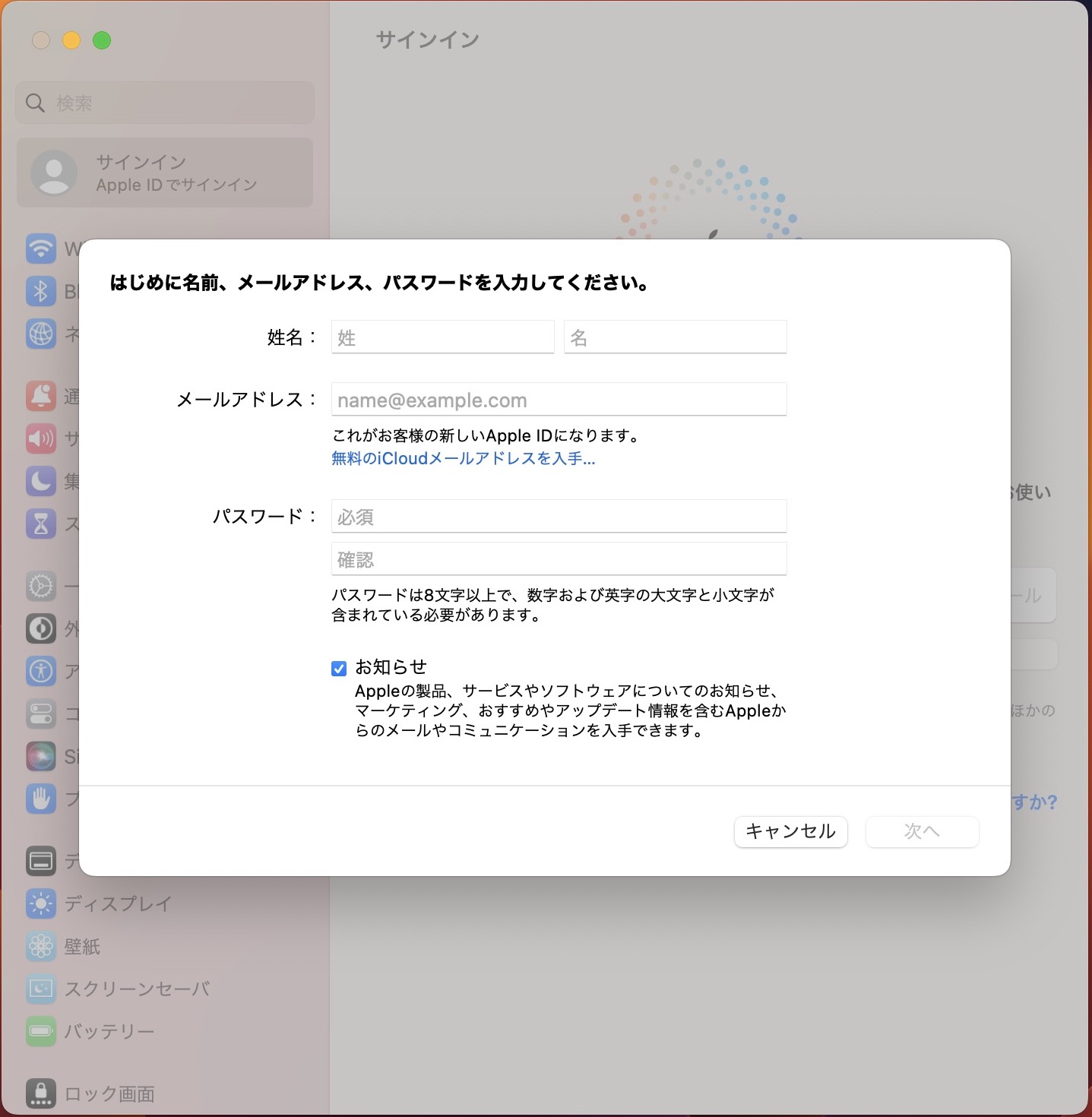Click the Bluetooth icon in sidebar
Image resolution: width=1092 pixels, height=1117 pixels.
coord(41,291)
